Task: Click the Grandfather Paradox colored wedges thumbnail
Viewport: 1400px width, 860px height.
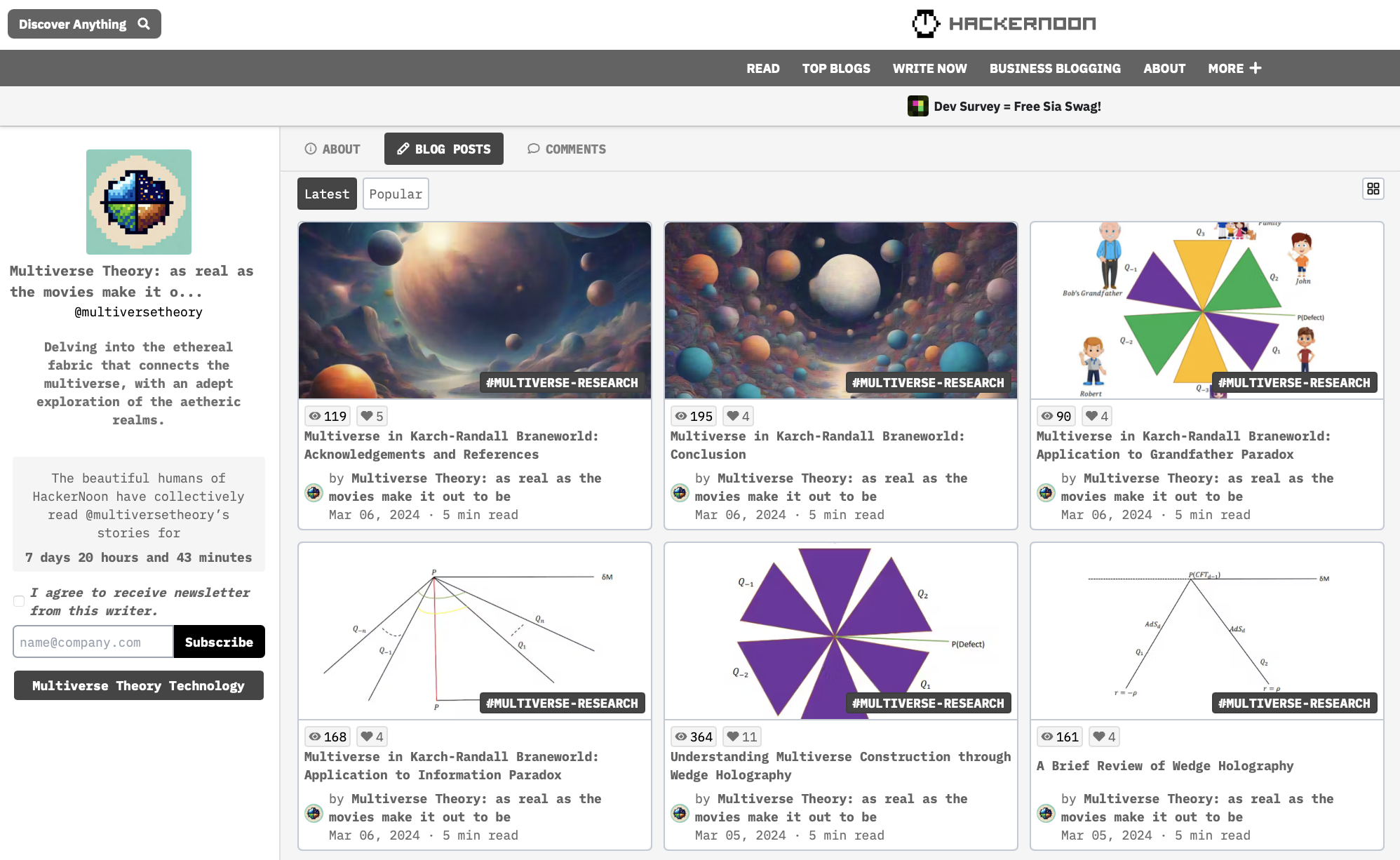Action: click(1207, 311)
